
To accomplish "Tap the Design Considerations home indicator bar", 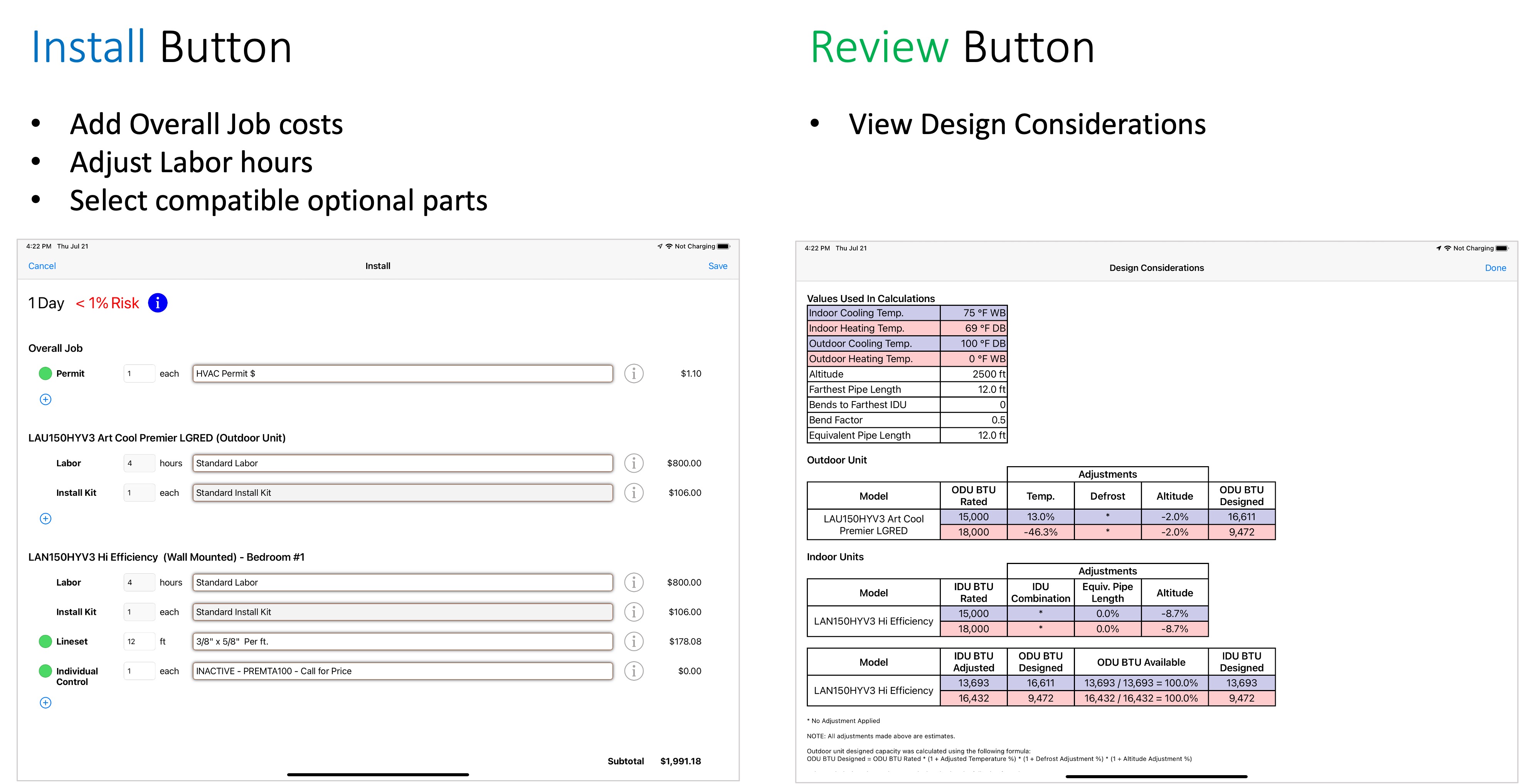I will coord(1156,777).
